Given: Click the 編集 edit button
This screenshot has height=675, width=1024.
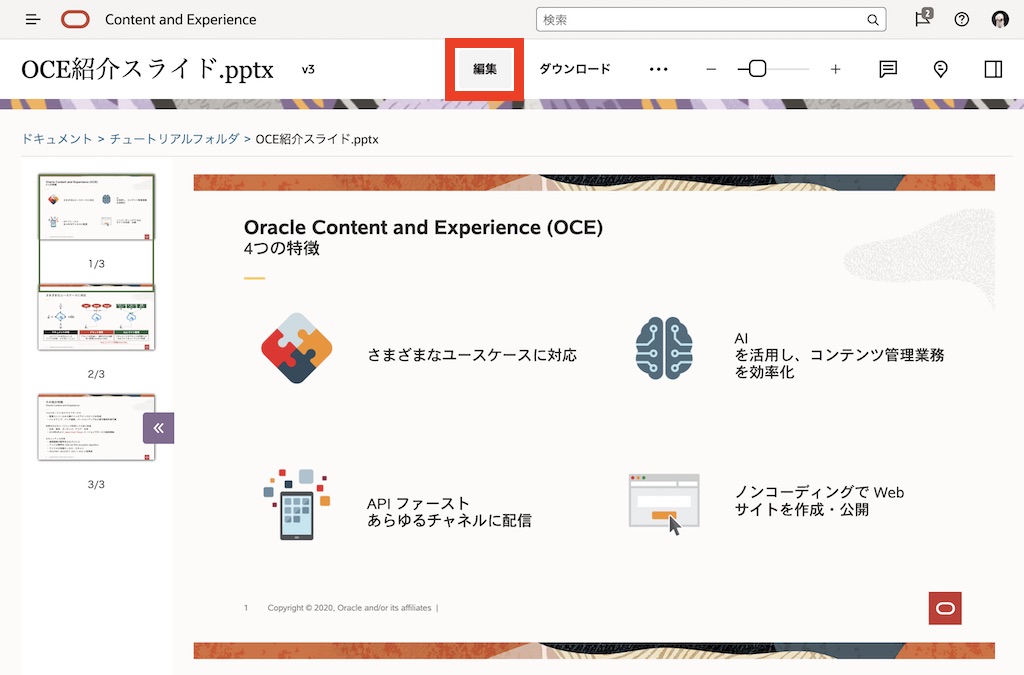Looking at the screenshot, I should point(485,69).
